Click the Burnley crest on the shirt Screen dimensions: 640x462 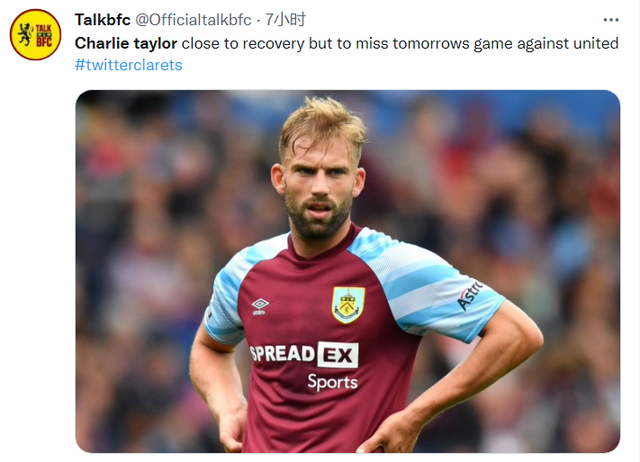348,304
